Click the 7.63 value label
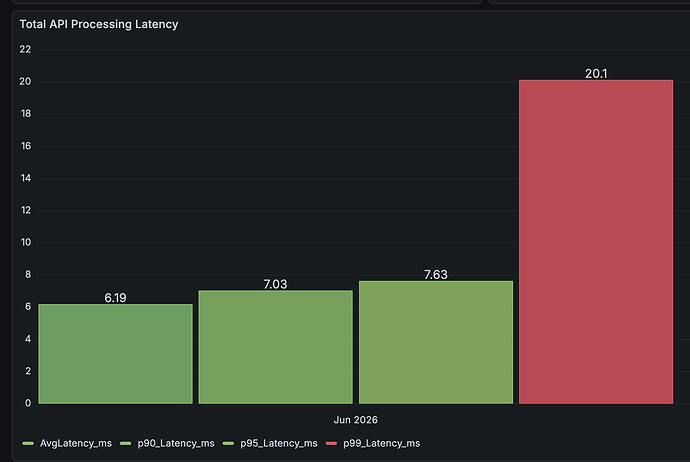 pos(436,275)
